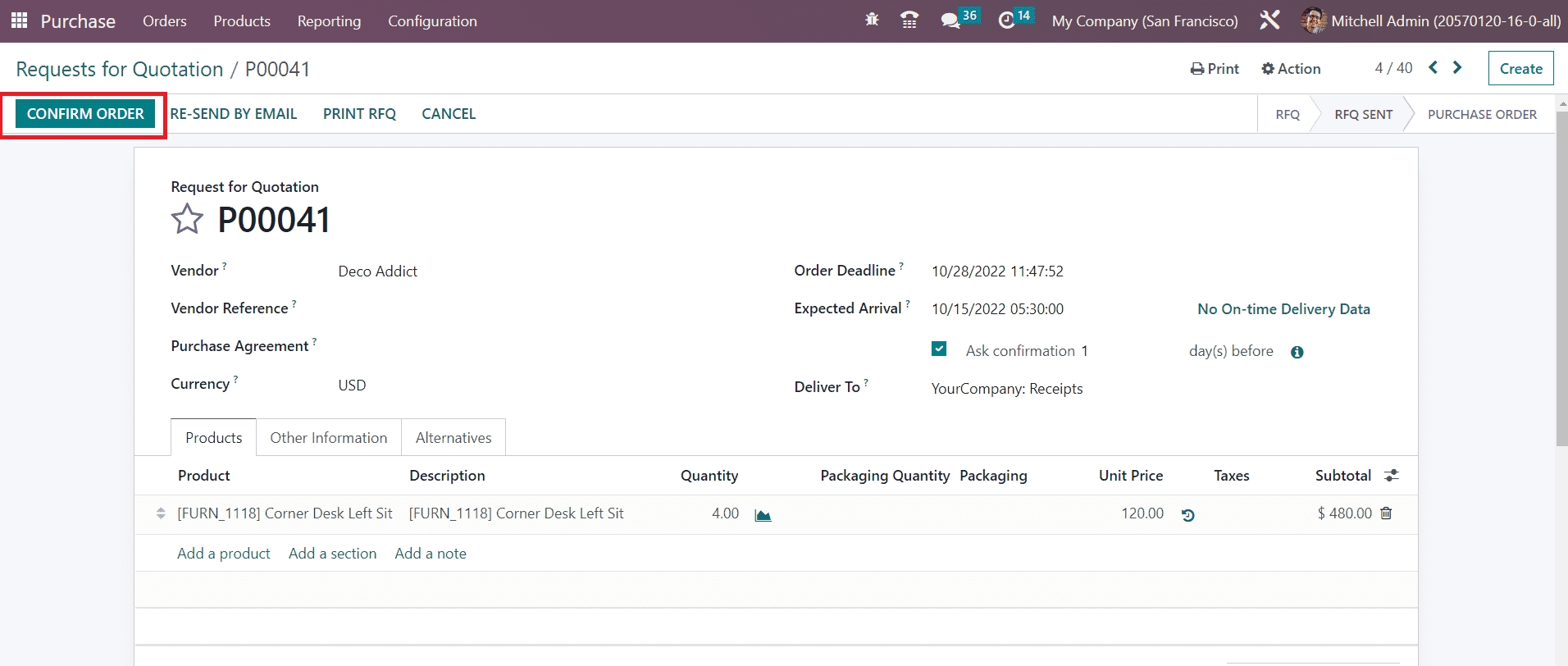
Task: Click the price history icon beside unit price
Action: coord(1187,515)
